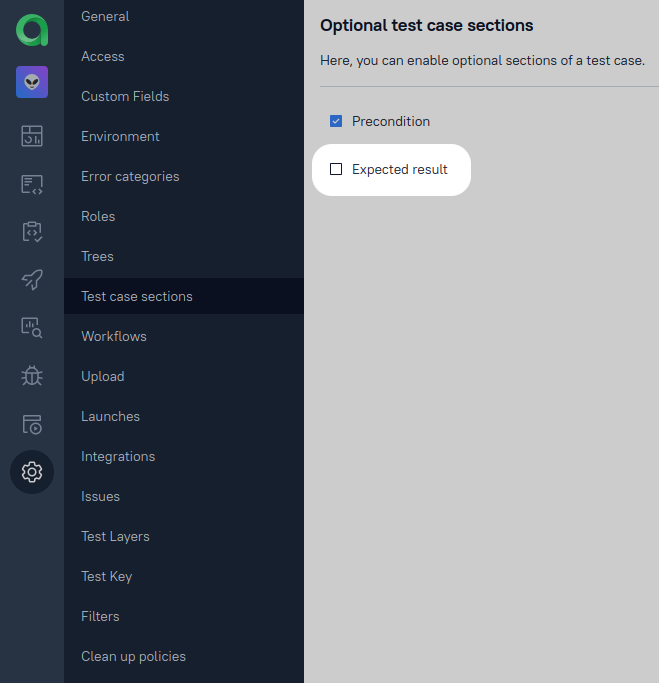Enable the Expected result checkbox
The width and height of the screenshot is (659, 683).
[336, 169]
